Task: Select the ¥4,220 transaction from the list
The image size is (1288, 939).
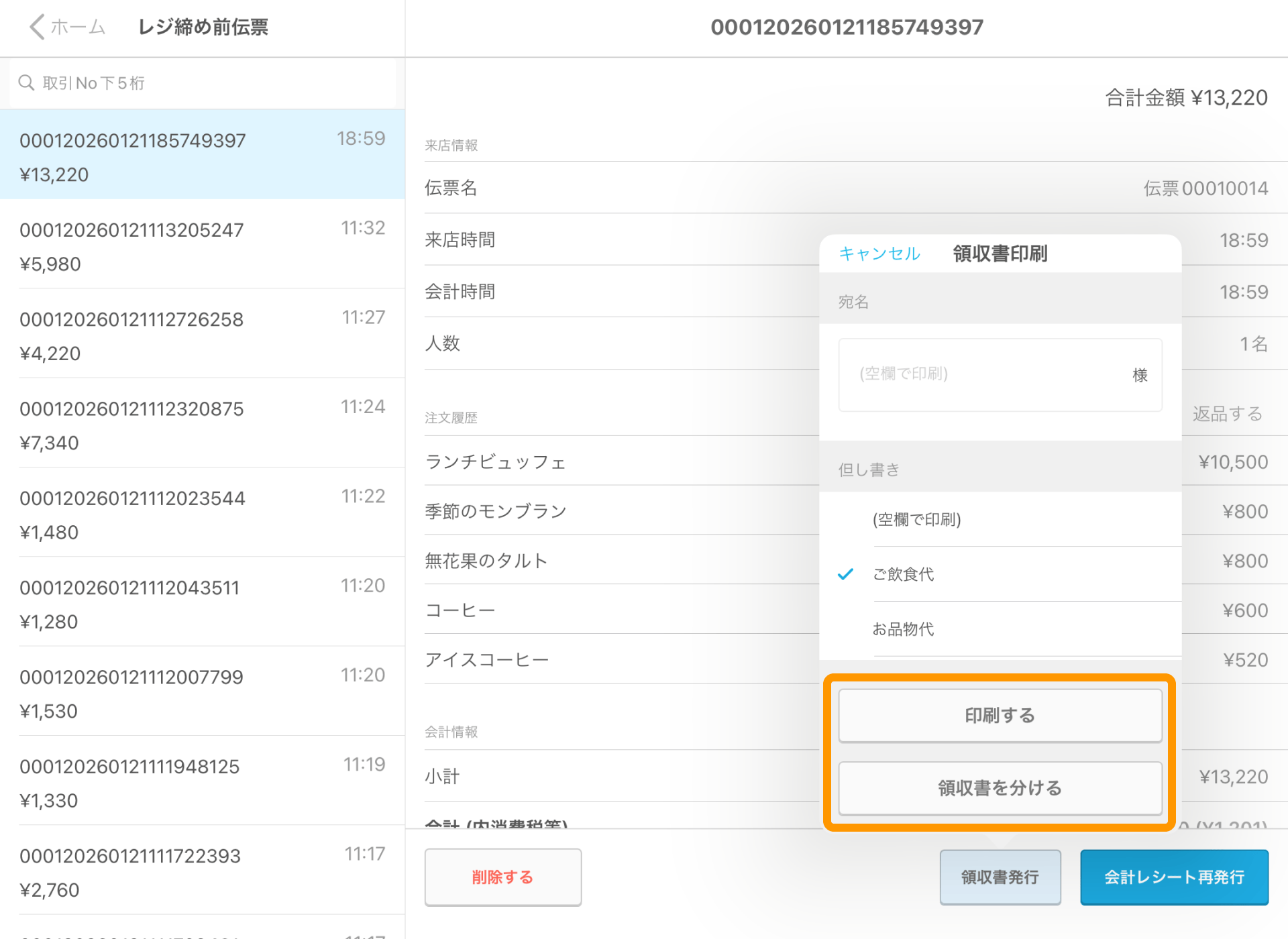Action: 201,335
